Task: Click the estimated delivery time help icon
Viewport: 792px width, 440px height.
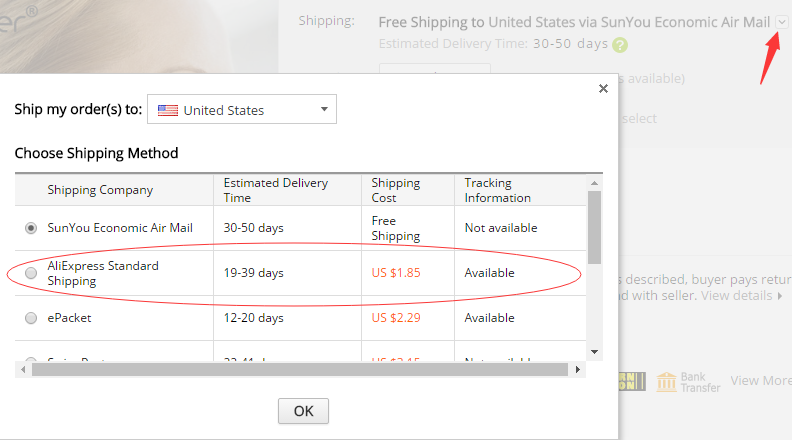Action: pos(620,44)
